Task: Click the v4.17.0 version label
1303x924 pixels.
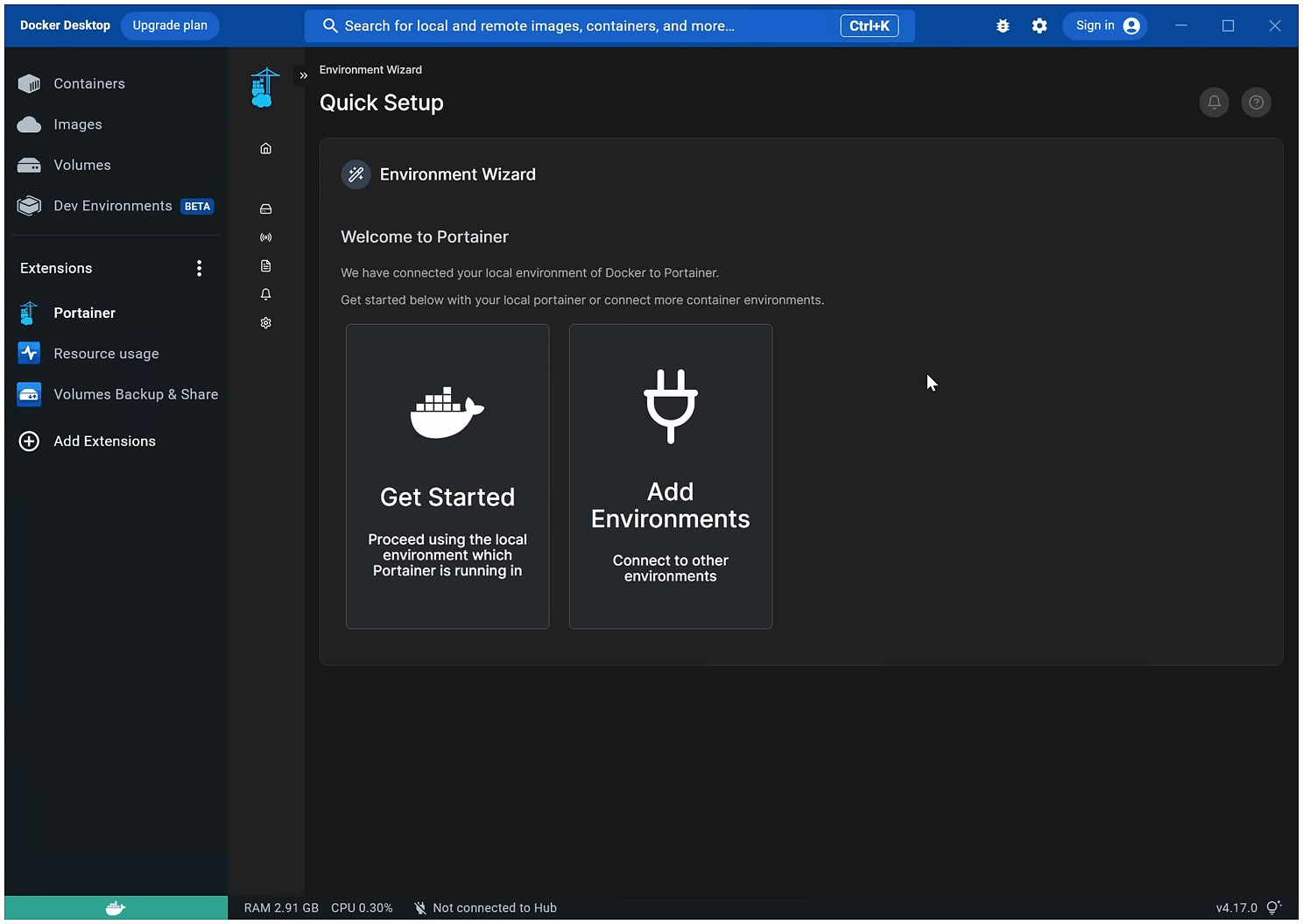Action: coord(1236,908)
